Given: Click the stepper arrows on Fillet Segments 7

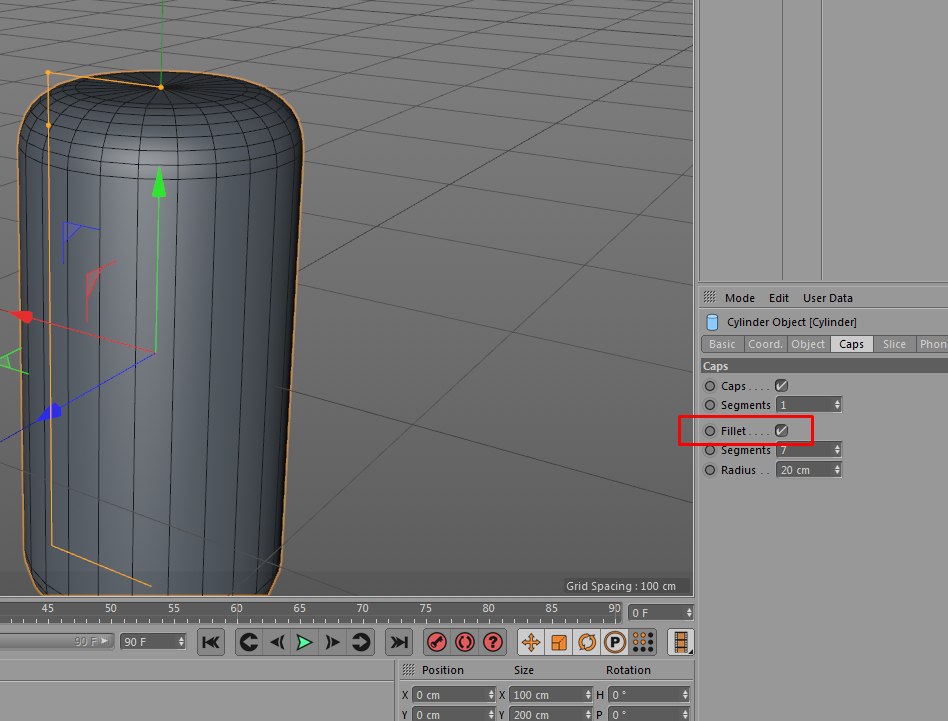Looking at the screenshot, I should click(x=836, y=451).
